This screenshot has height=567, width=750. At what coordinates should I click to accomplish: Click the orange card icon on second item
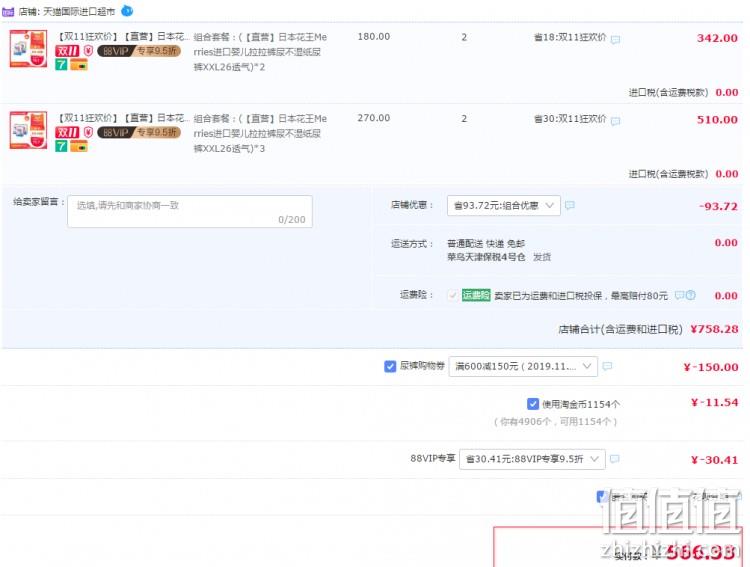click(x=79, y=146)
